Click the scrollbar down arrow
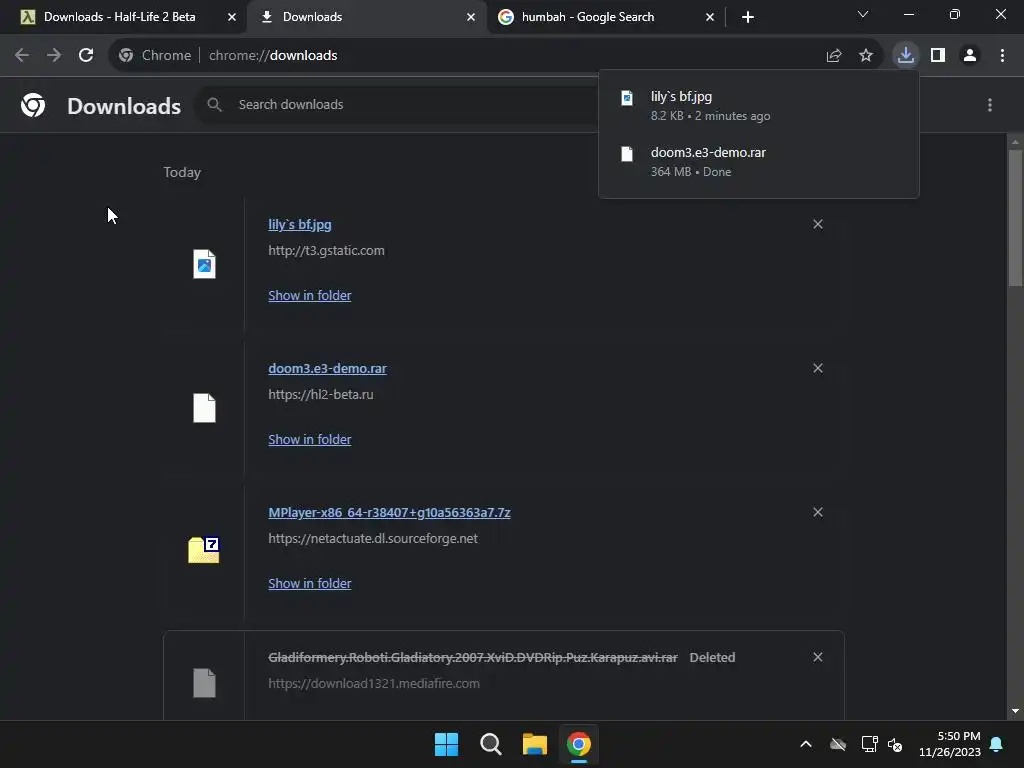This screenshot has height=768, width=1024. (1015, 711)
